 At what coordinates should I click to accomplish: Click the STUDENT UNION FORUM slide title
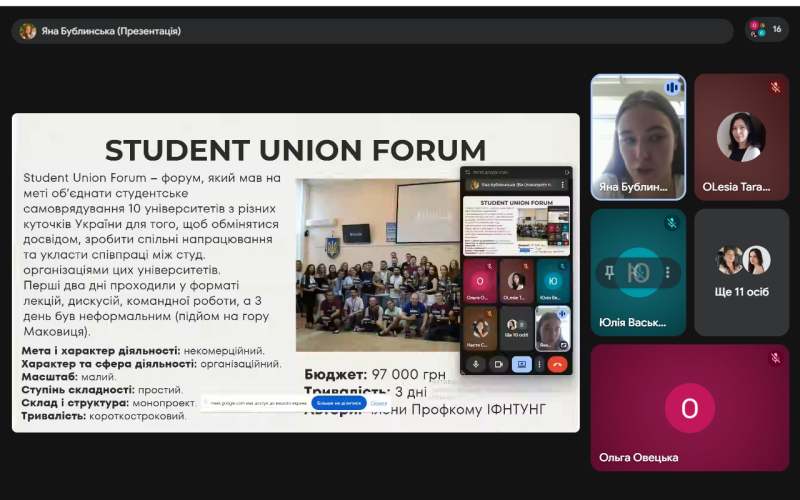click(x=295, y=150)
